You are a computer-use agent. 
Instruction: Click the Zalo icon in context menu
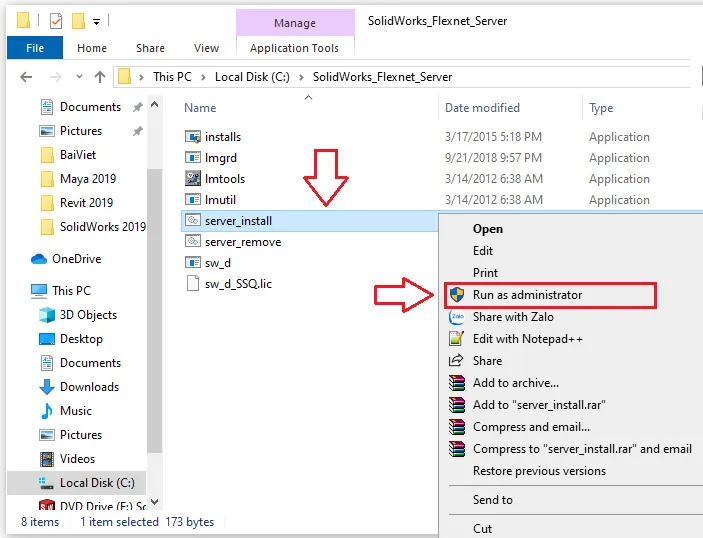(457, 317)
